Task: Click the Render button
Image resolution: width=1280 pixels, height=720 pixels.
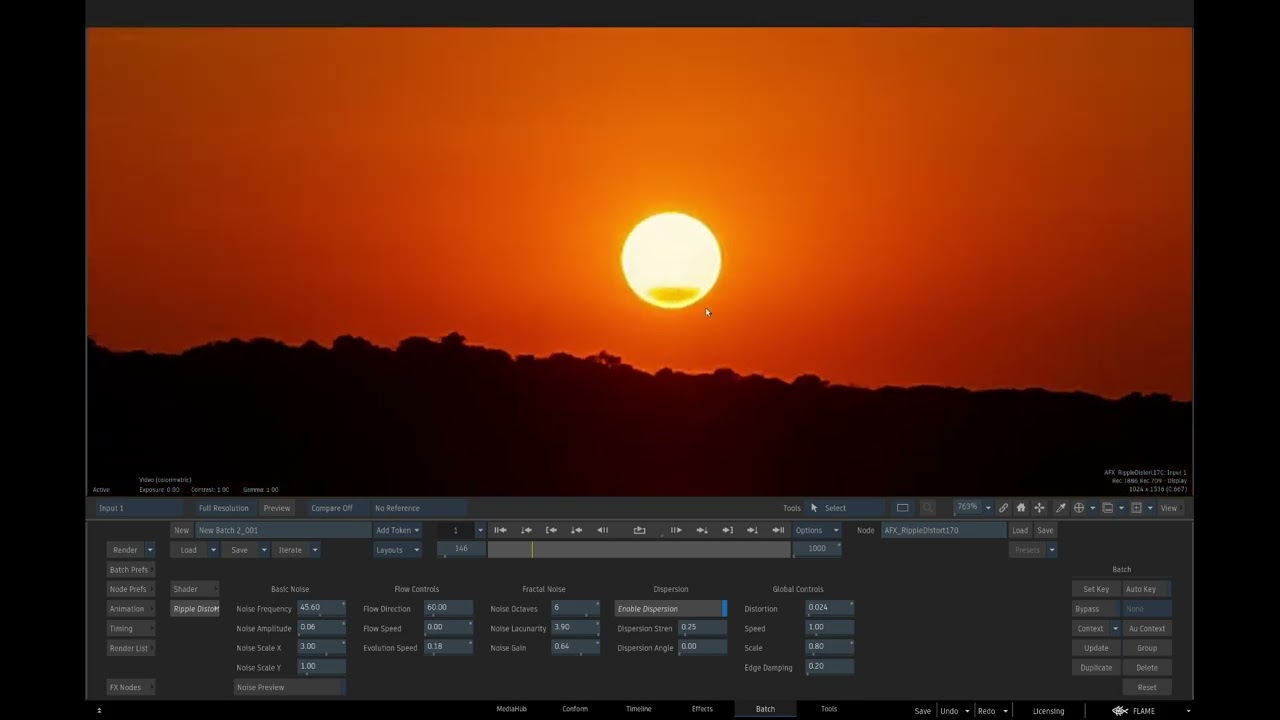Action: coord(125,550)
